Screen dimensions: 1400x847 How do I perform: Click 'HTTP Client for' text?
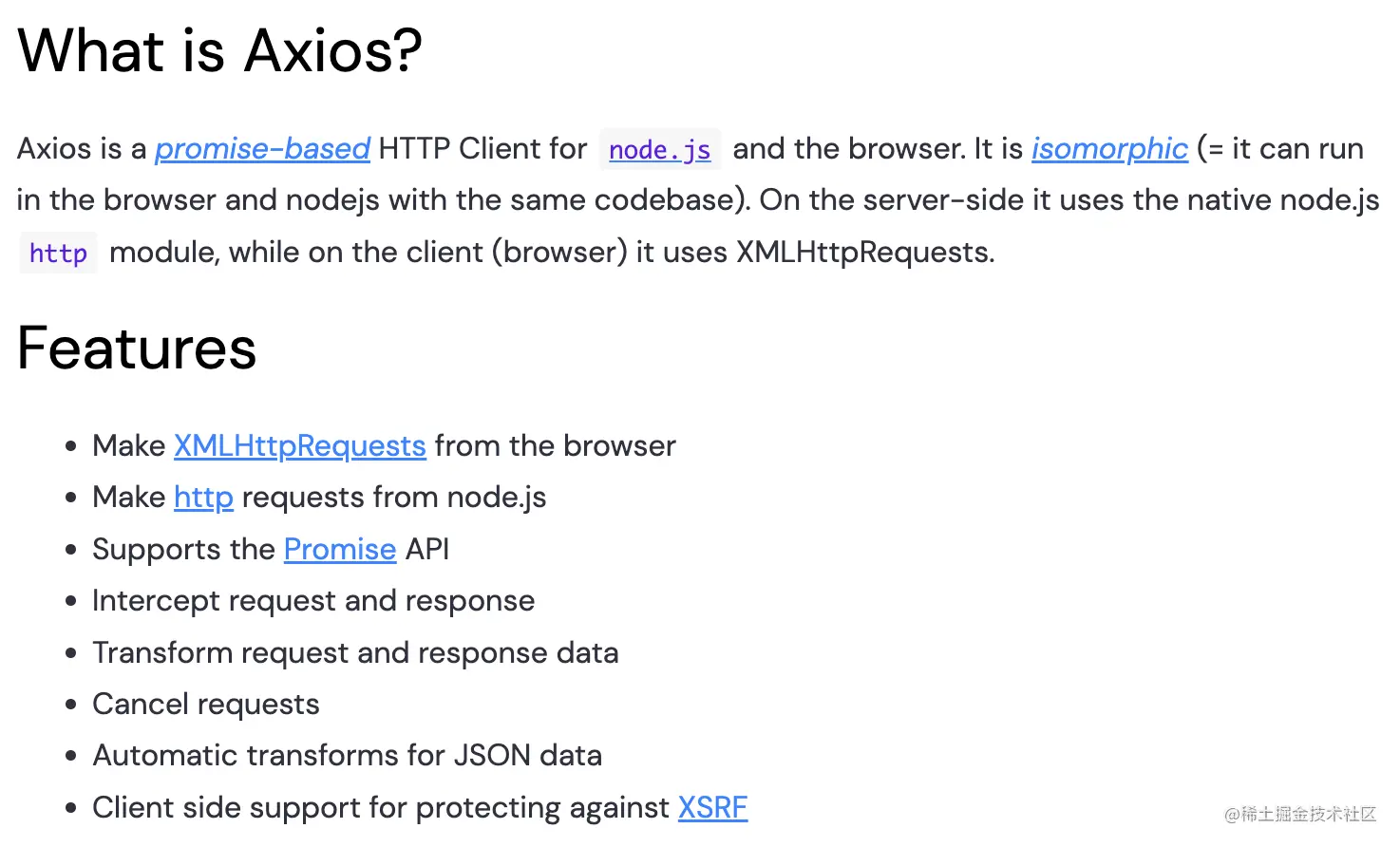482,149
